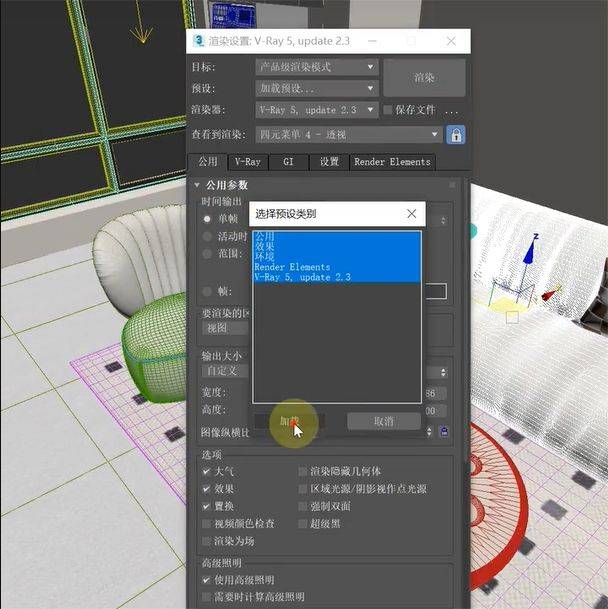Open the 渲染器 V-Ray dropdown
The width and height of the screenshot is (608, 609).
point(317,110)
